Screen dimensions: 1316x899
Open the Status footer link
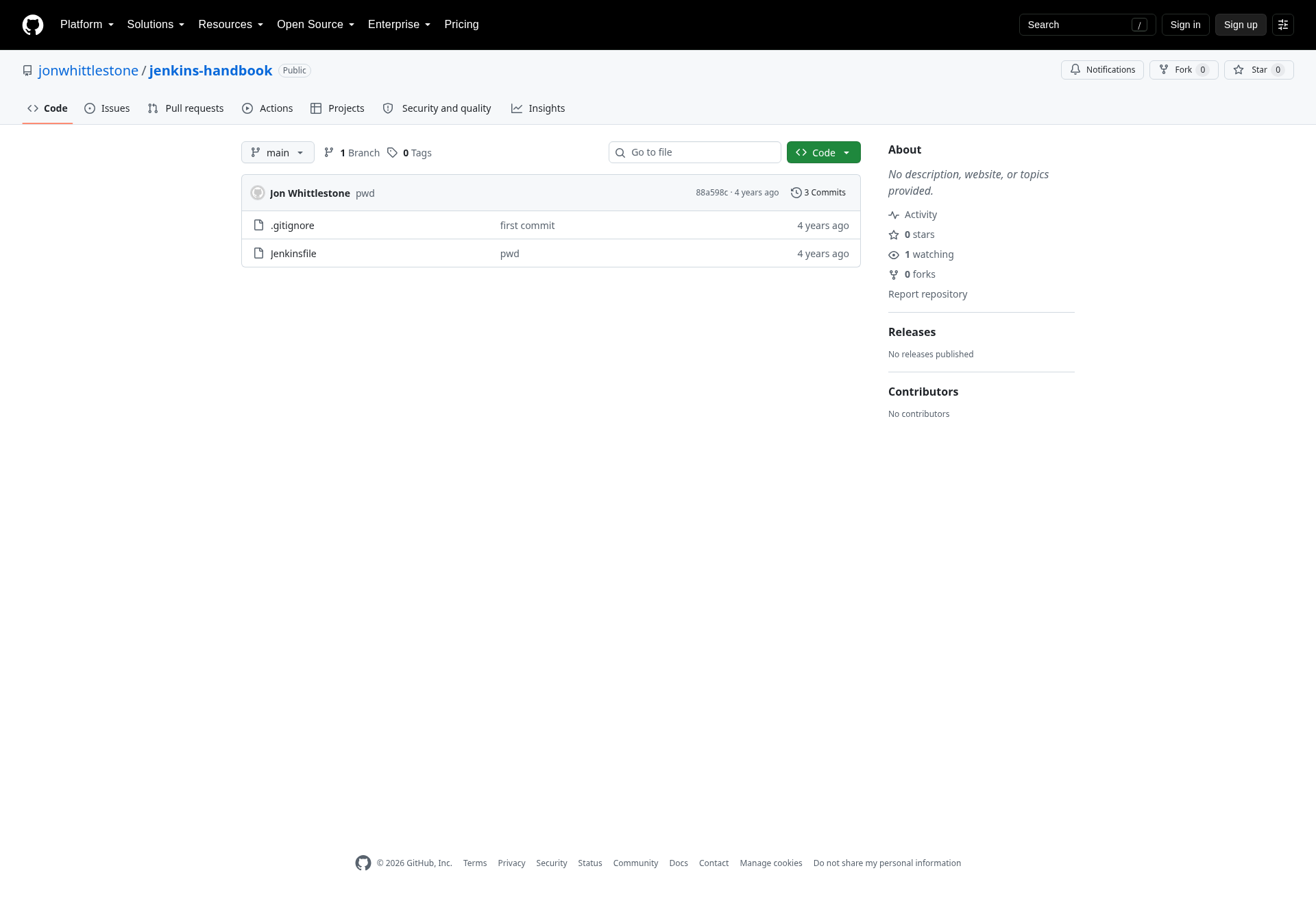tap(590, 863)
